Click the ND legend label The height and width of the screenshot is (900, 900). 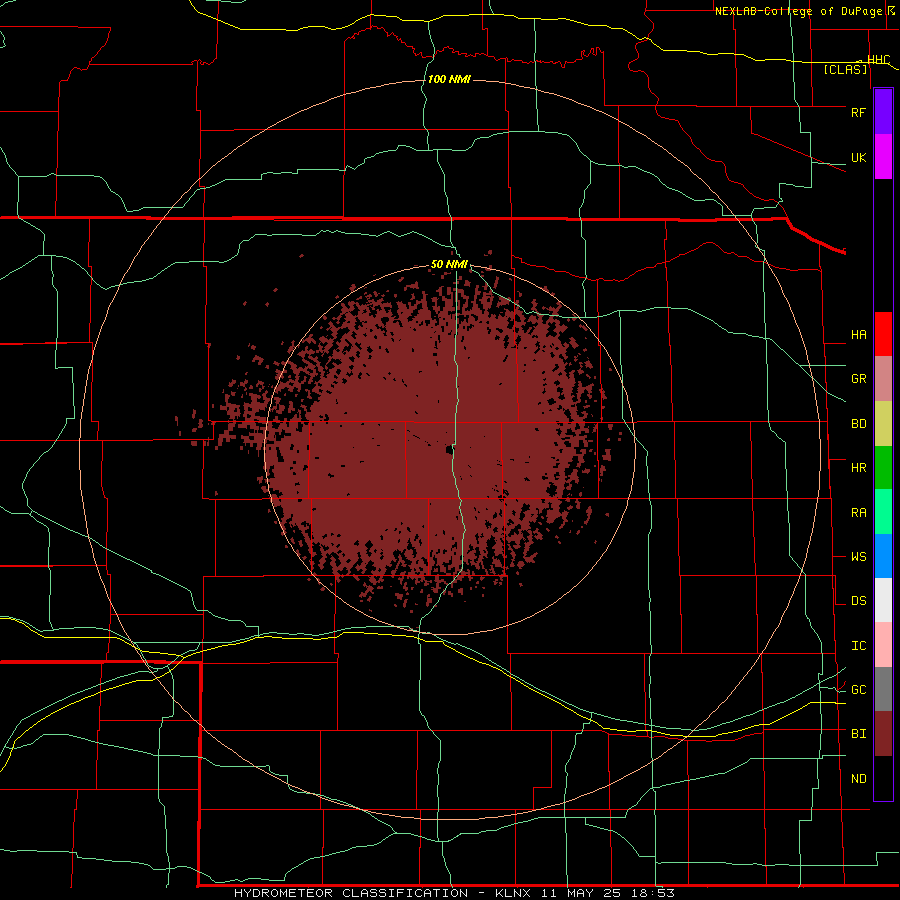(858, 778)
